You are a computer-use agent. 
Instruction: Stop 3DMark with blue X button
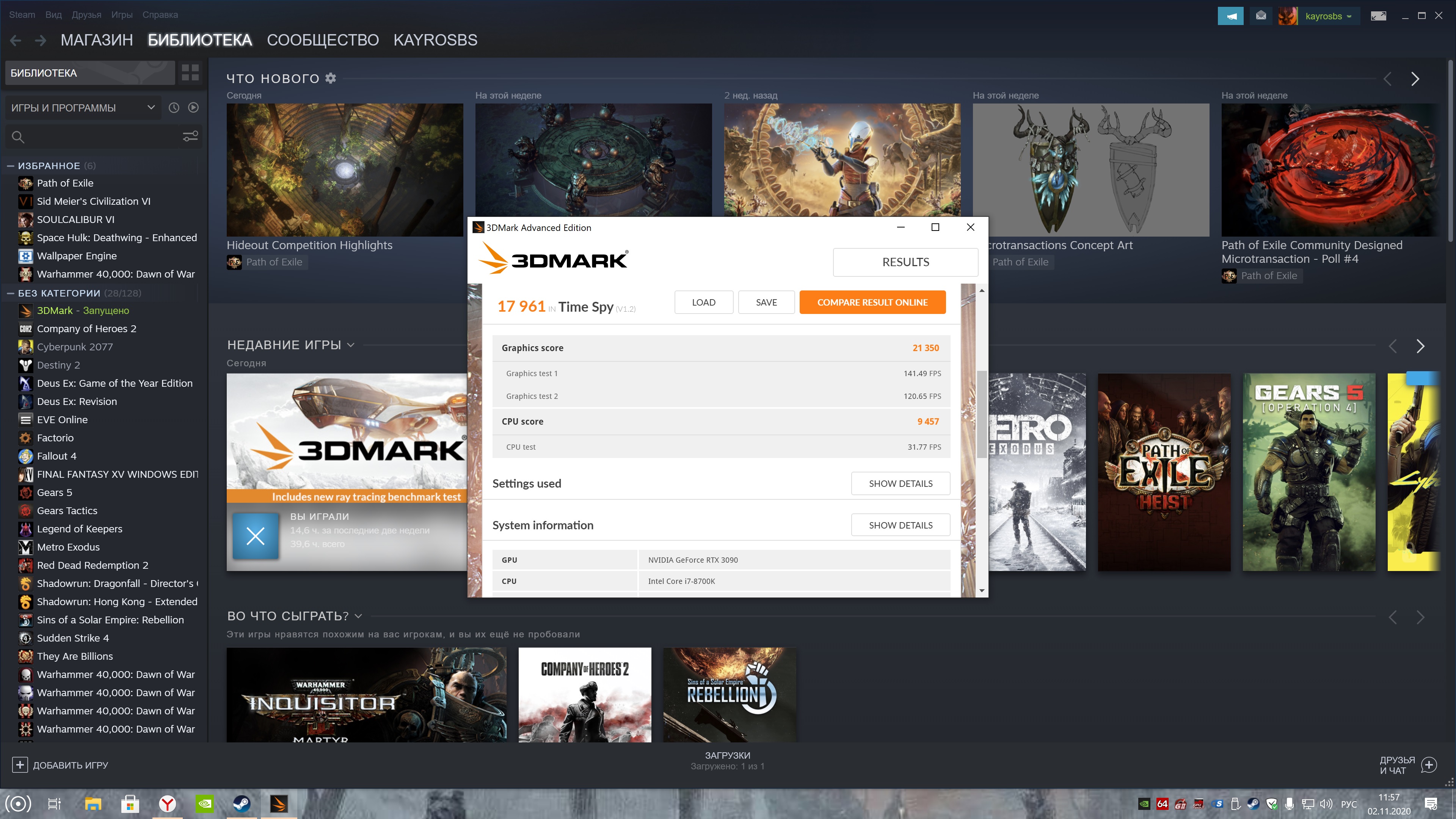pyautogui.click(x=256, y=535)
